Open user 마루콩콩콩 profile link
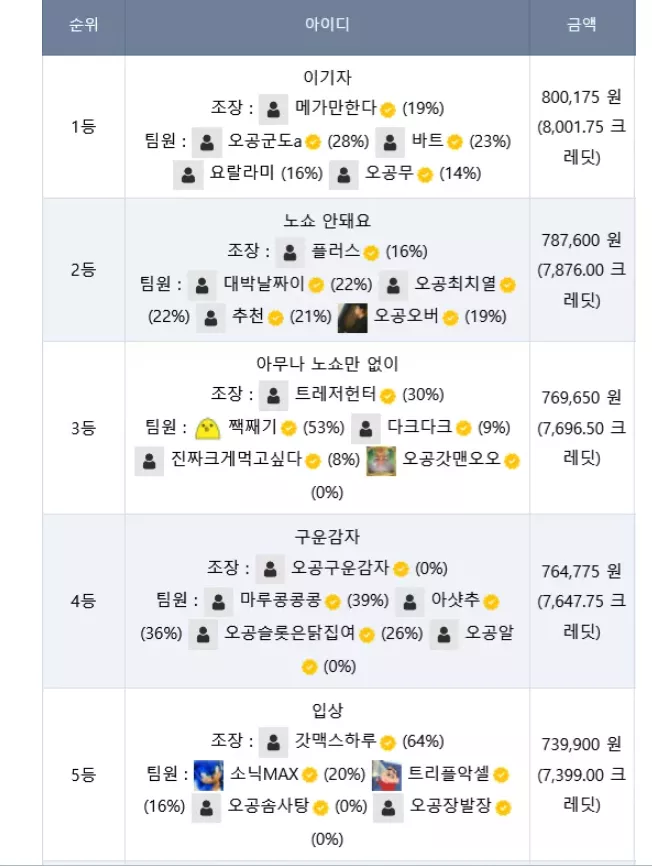The image size is (652, 866). [280, 600]
